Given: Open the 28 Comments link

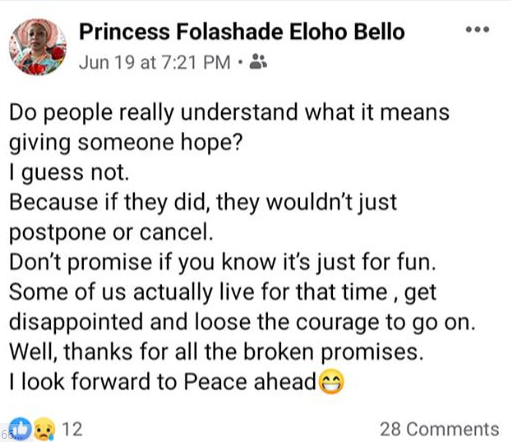Looking at the screenshot, I should point(440,429).
